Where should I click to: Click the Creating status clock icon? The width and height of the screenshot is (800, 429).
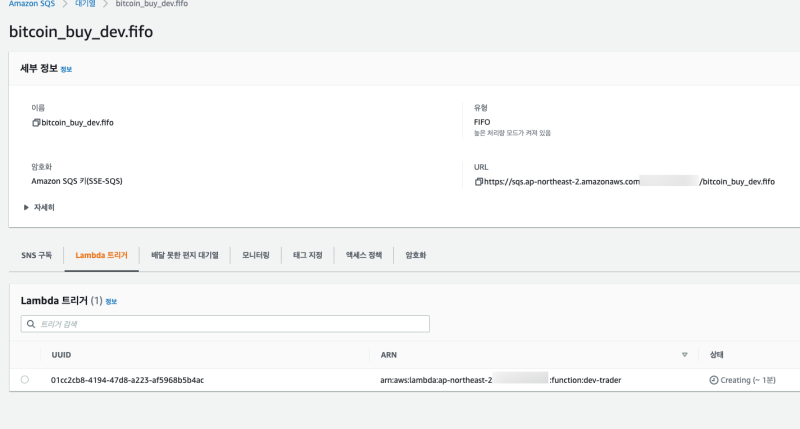point(713,380)
